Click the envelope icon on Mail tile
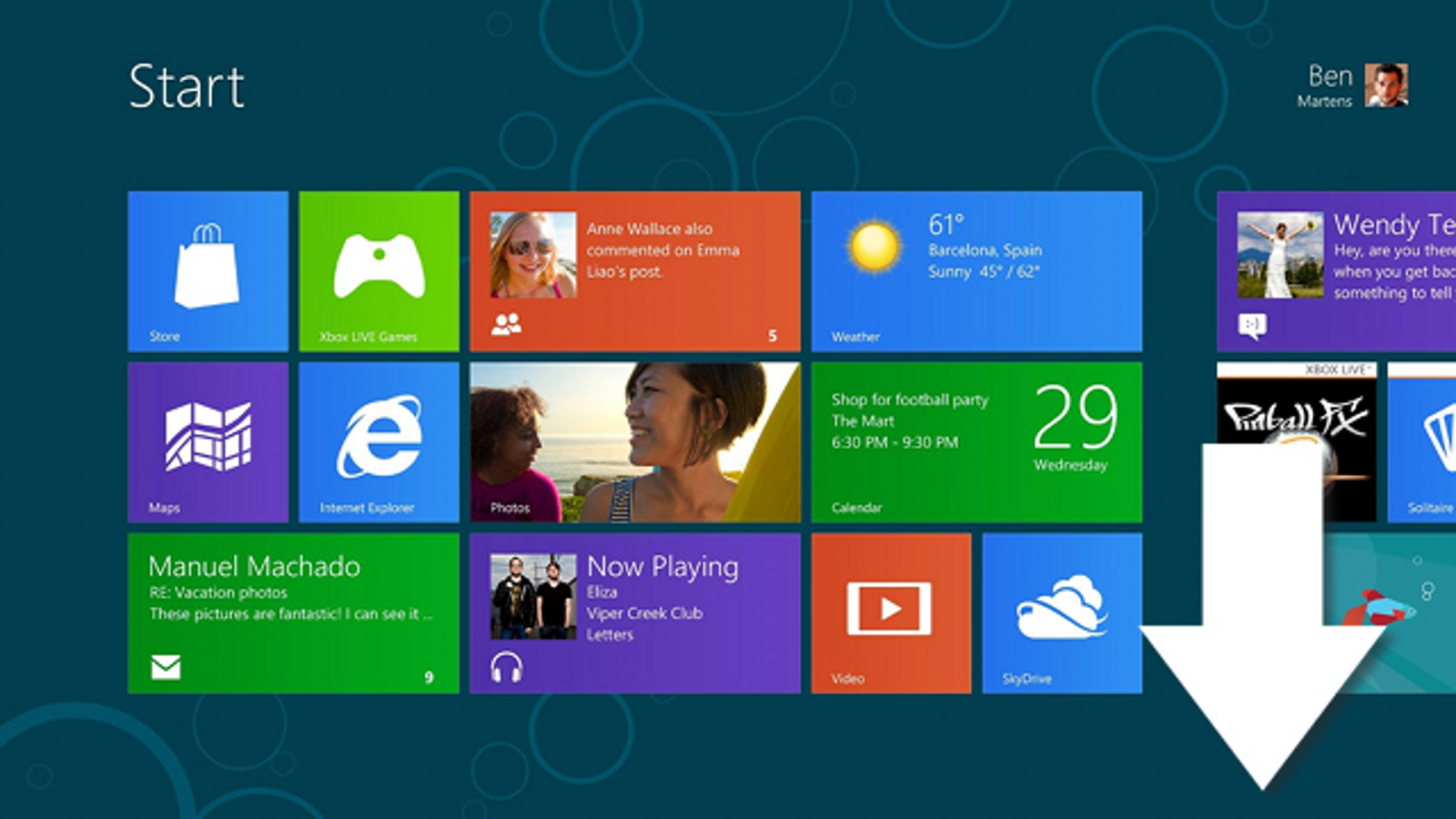 166,668
